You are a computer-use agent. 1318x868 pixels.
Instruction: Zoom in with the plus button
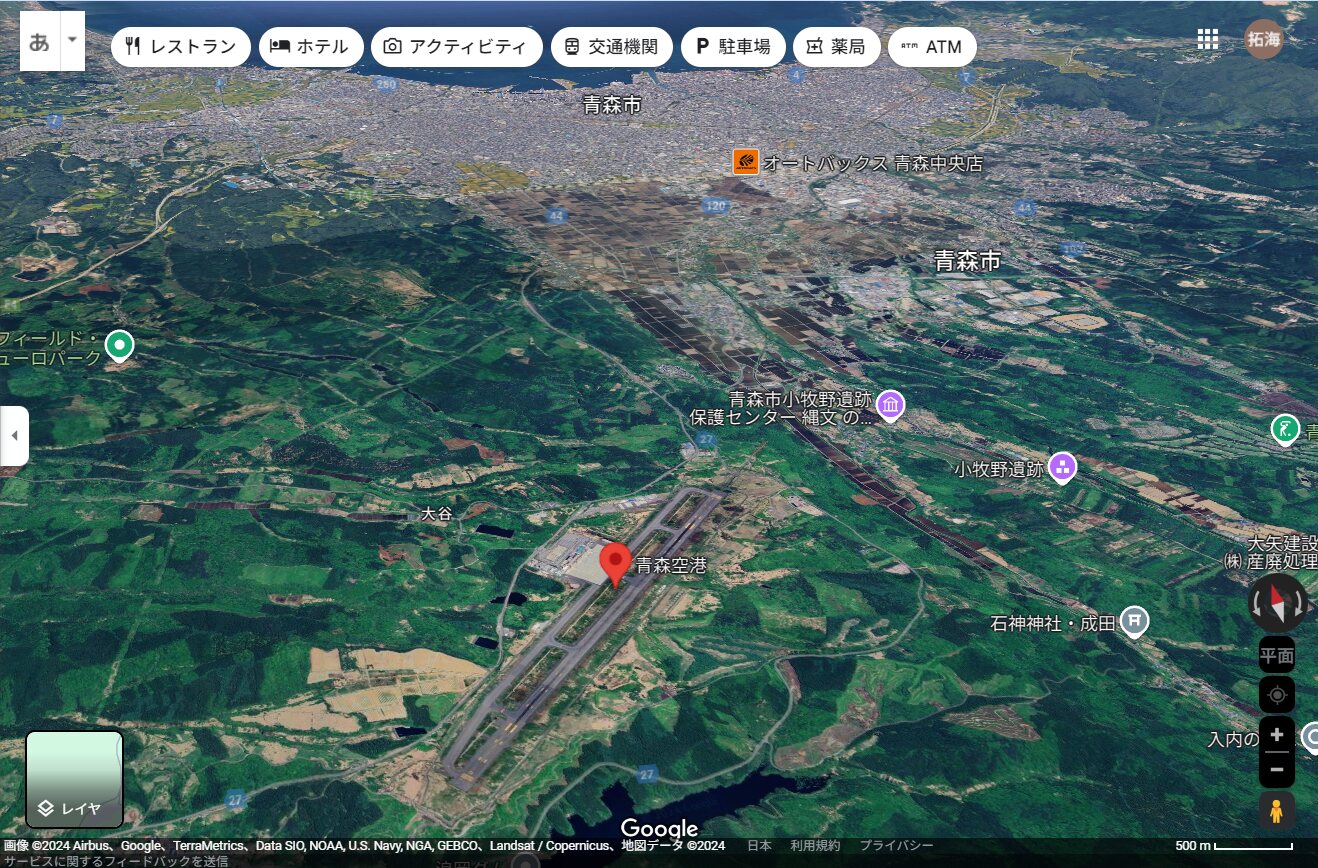pos(1276,735)
